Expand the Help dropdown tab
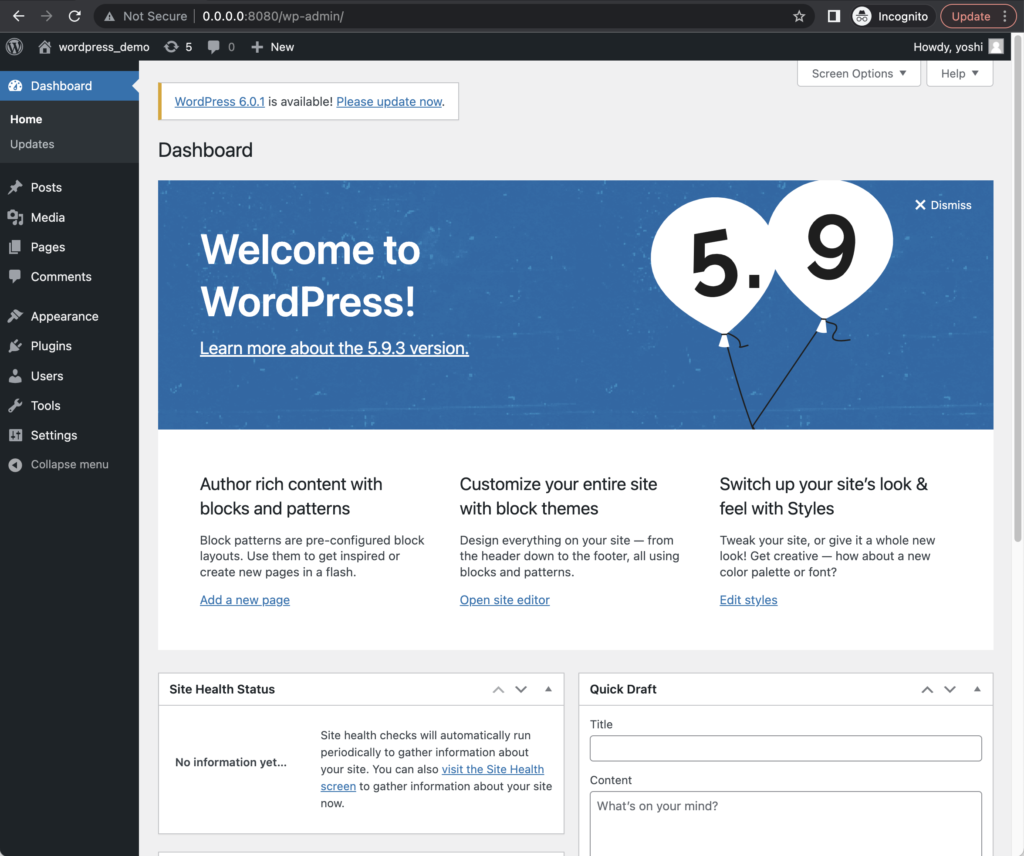The image size is (1024, 856). click(959, 74)
